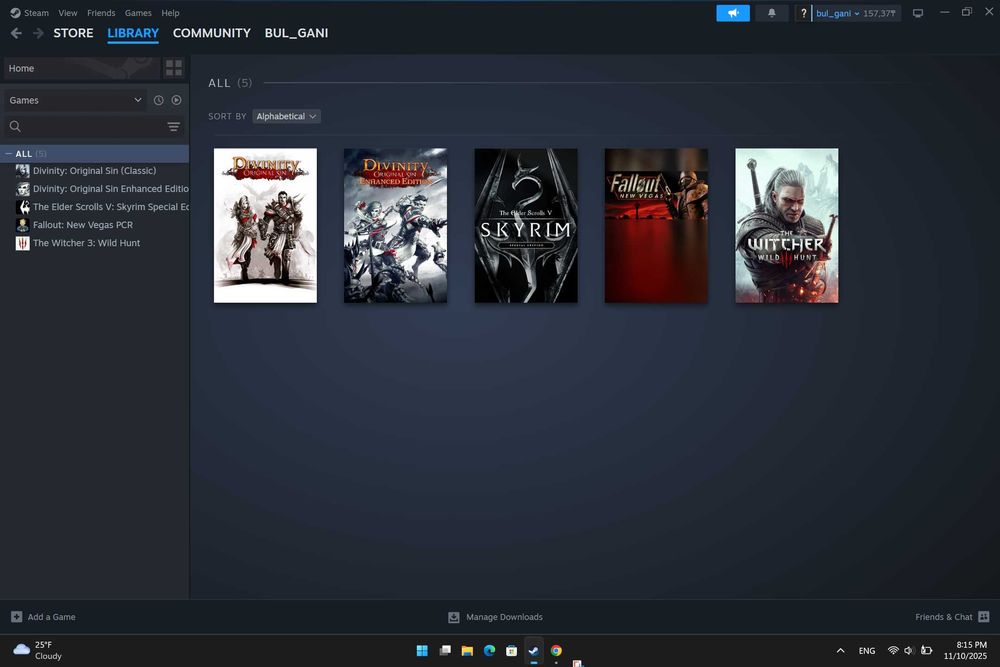Open the Divinity Enhanced Edition cover

[395, 226]
